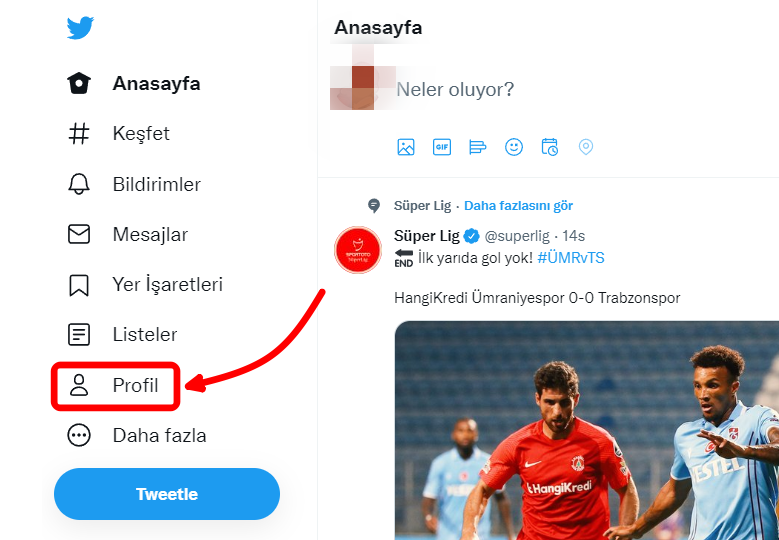Open Keşfet from the sidebar
The image size is (779, 540).
click(119, 133)
